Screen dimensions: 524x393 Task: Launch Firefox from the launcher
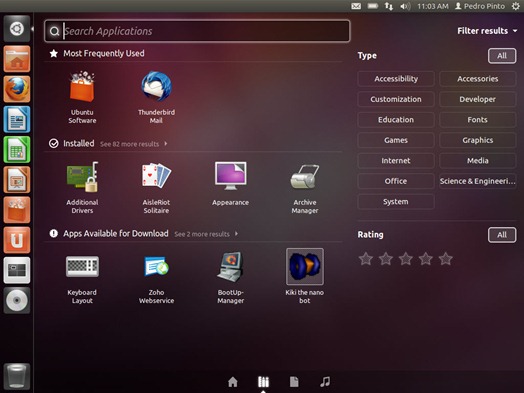point(17,89)
